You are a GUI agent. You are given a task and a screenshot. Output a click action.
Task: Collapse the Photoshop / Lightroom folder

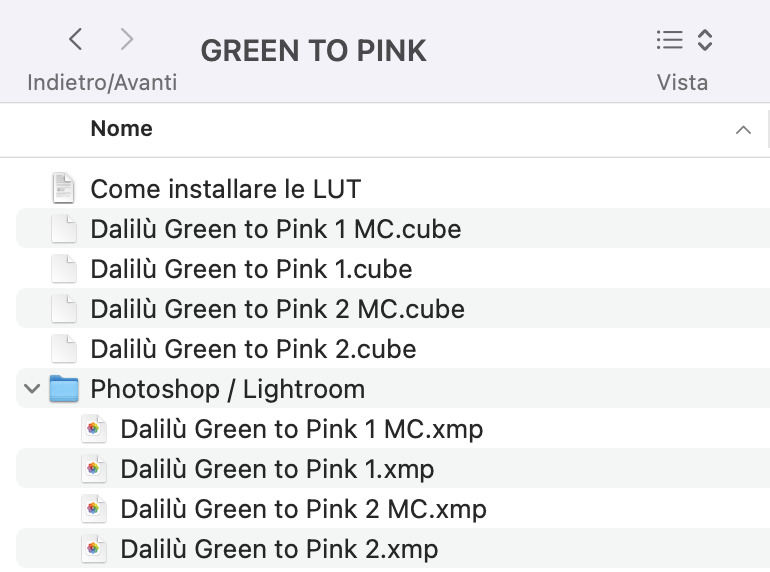coord(32,389)
